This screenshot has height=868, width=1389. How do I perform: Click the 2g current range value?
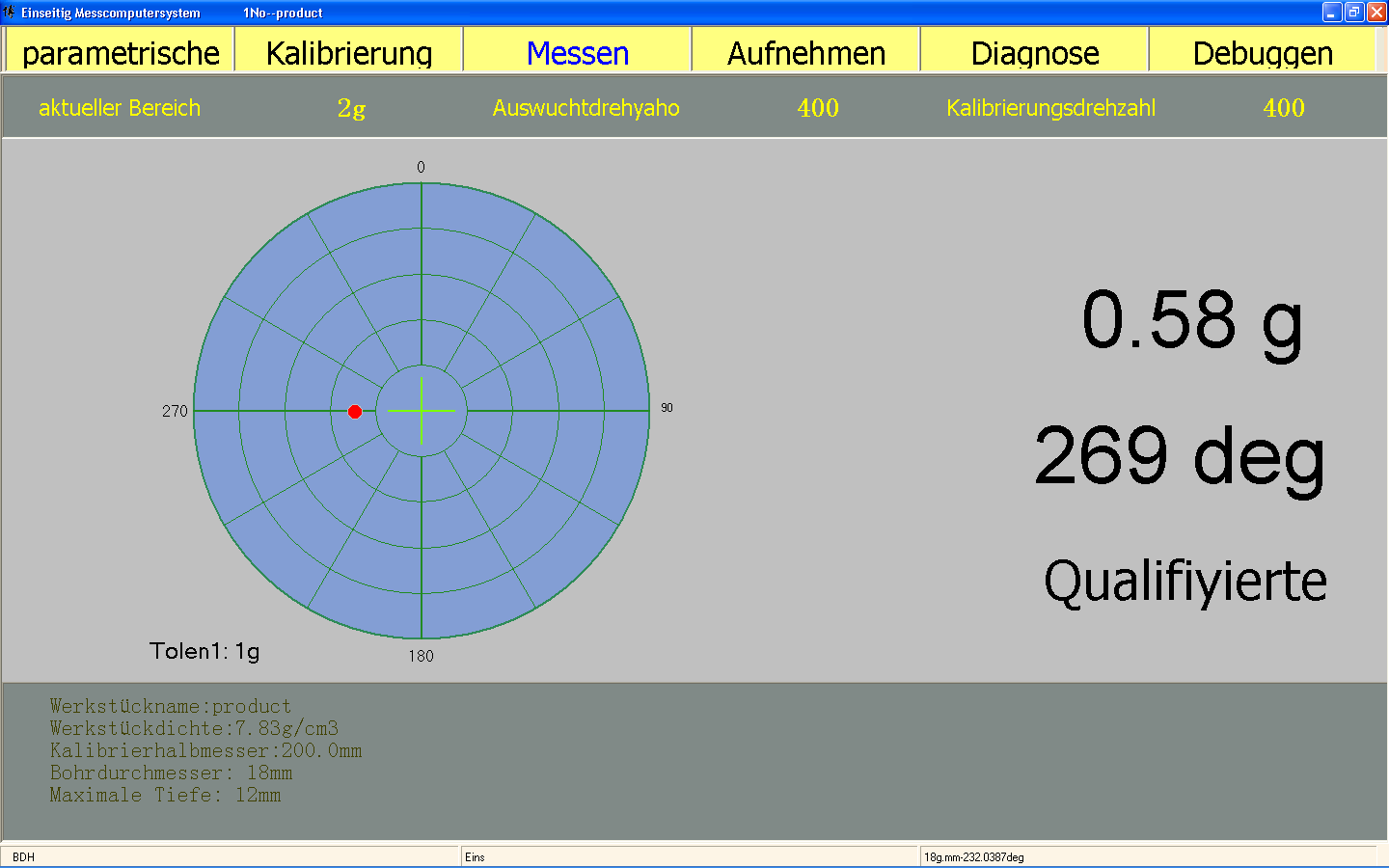click(351, 108)
